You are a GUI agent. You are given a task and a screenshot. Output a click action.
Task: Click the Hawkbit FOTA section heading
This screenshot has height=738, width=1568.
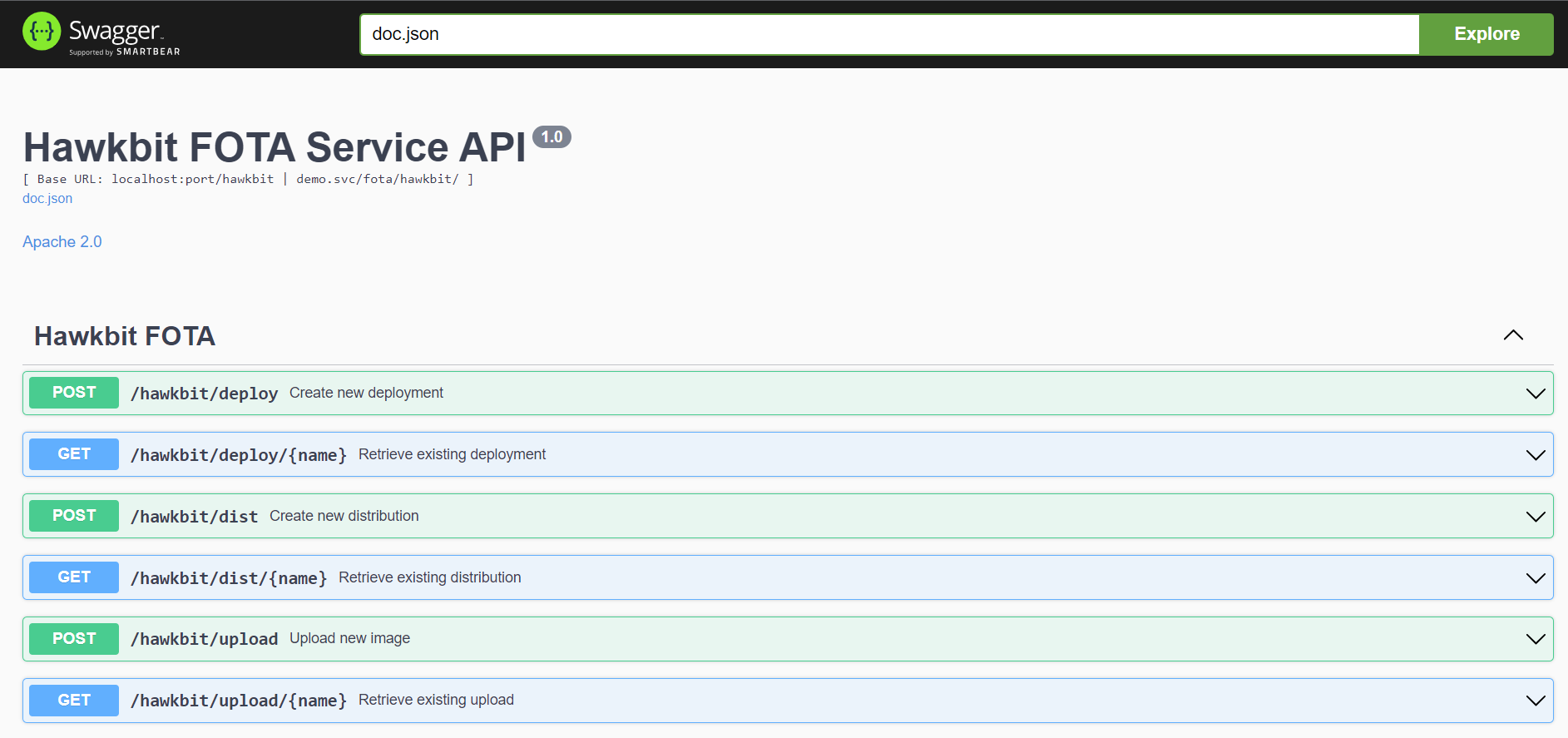[125, 336]
